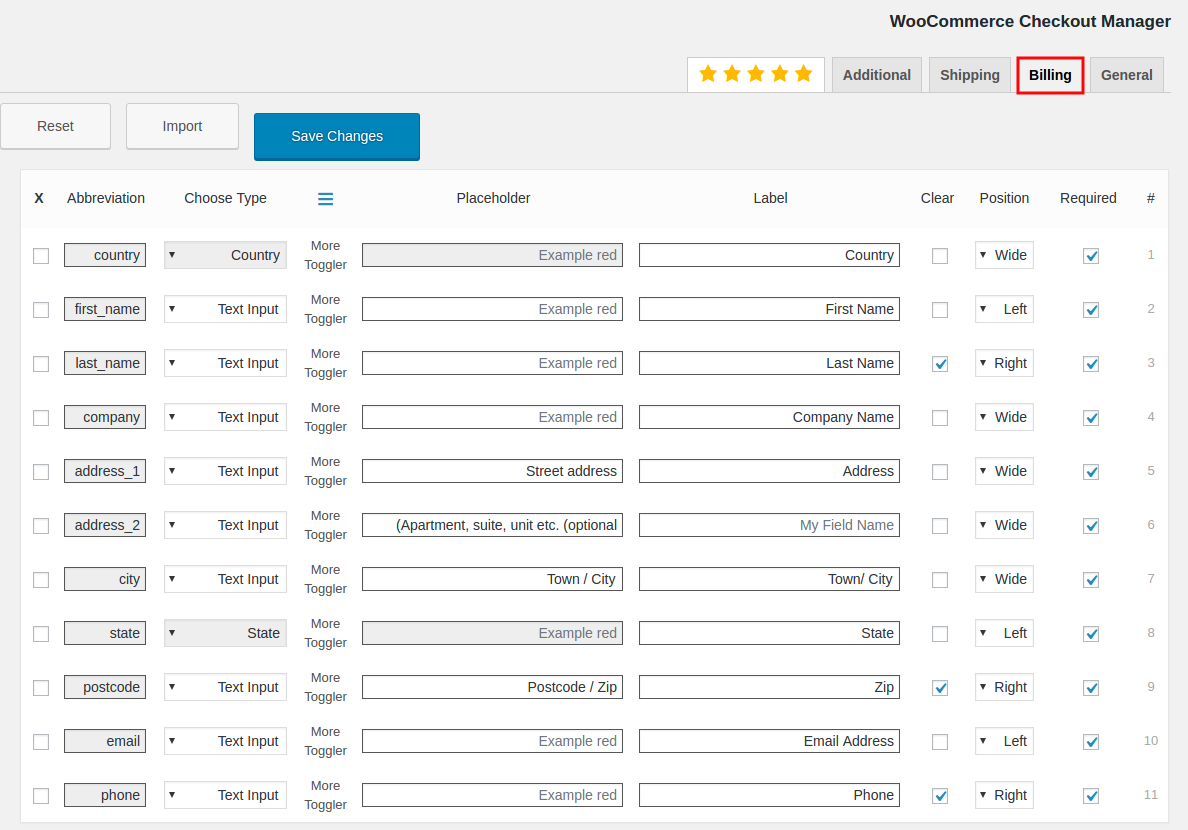This screenshot has width=1188, height=830.
Task: Click the hamburger menu icon in table header
Action: (x=325, y=199)
